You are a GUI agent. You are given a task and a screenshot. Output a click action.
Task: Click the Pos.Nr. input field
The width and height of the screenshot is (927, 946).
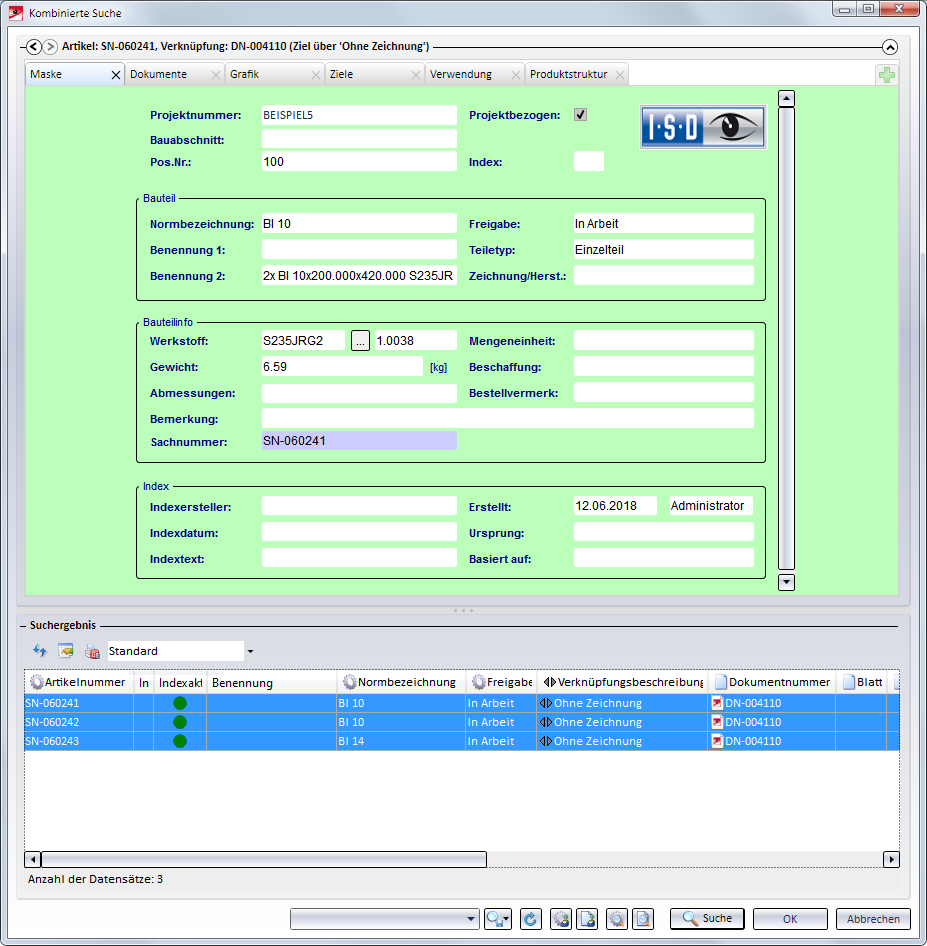tap(358, 161)
